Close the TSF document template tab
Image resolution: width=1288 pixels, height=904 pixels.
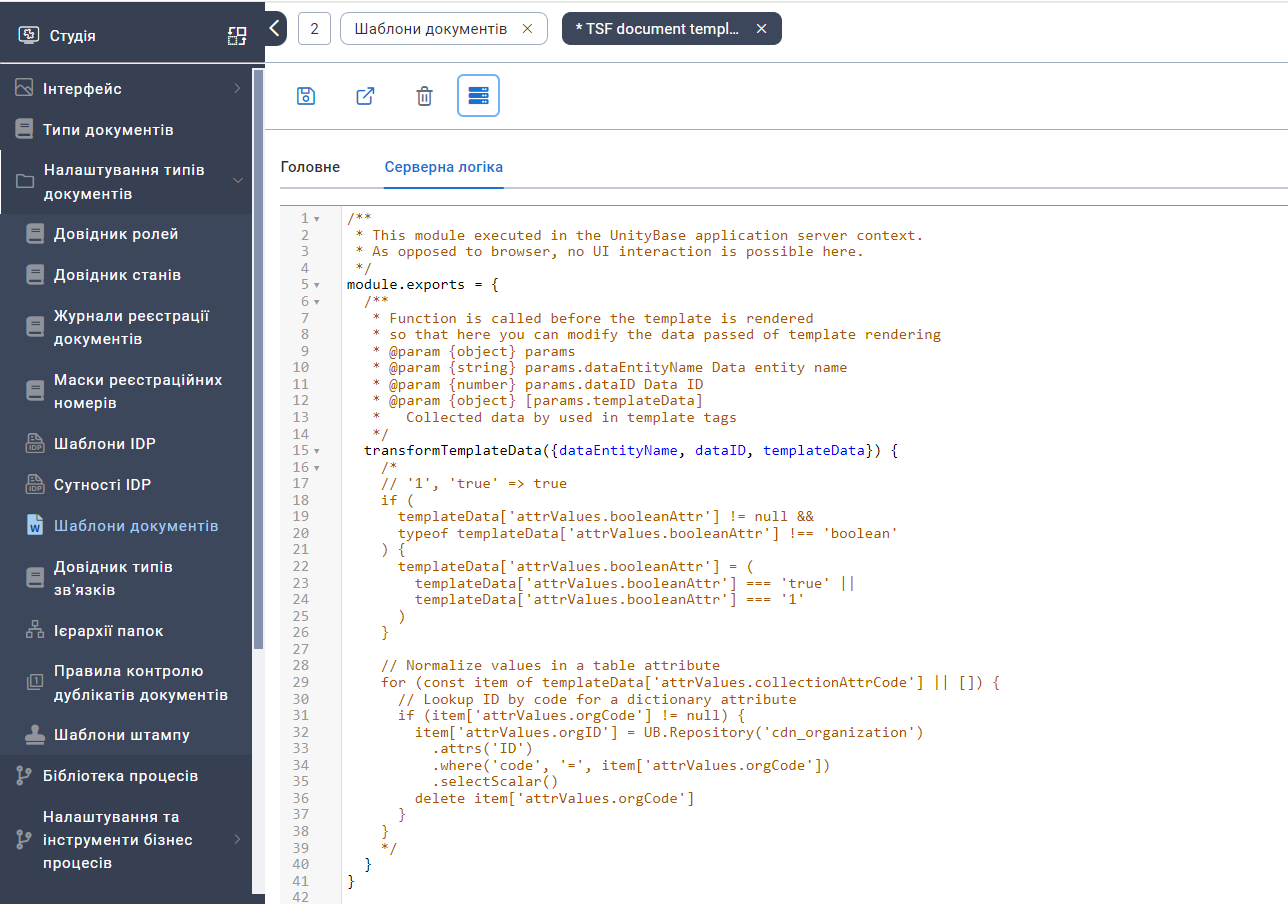[761, 29]
